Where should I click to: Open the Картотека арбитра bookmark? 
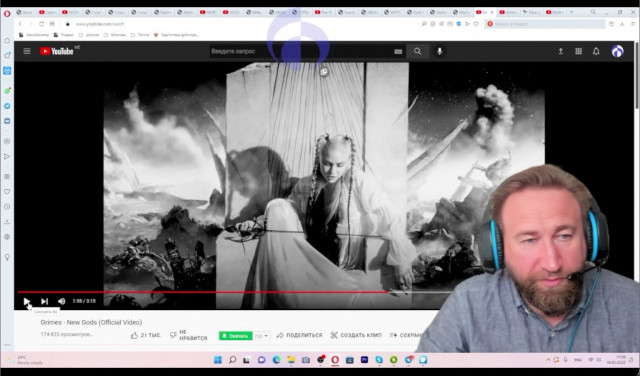[176, 35]
